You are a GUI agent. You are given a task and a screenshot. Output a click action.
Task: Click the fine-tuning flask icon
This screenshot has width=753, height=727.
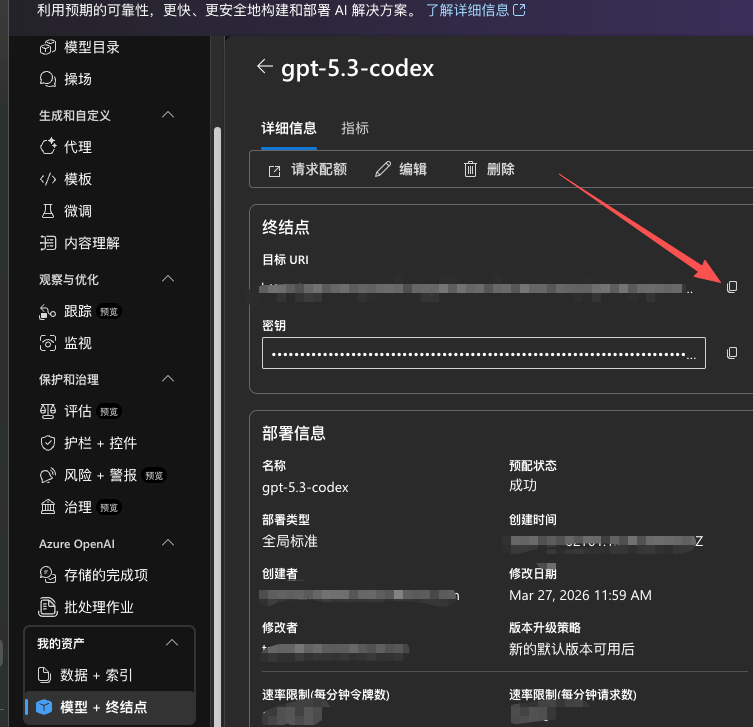click(x=48, y=211)
